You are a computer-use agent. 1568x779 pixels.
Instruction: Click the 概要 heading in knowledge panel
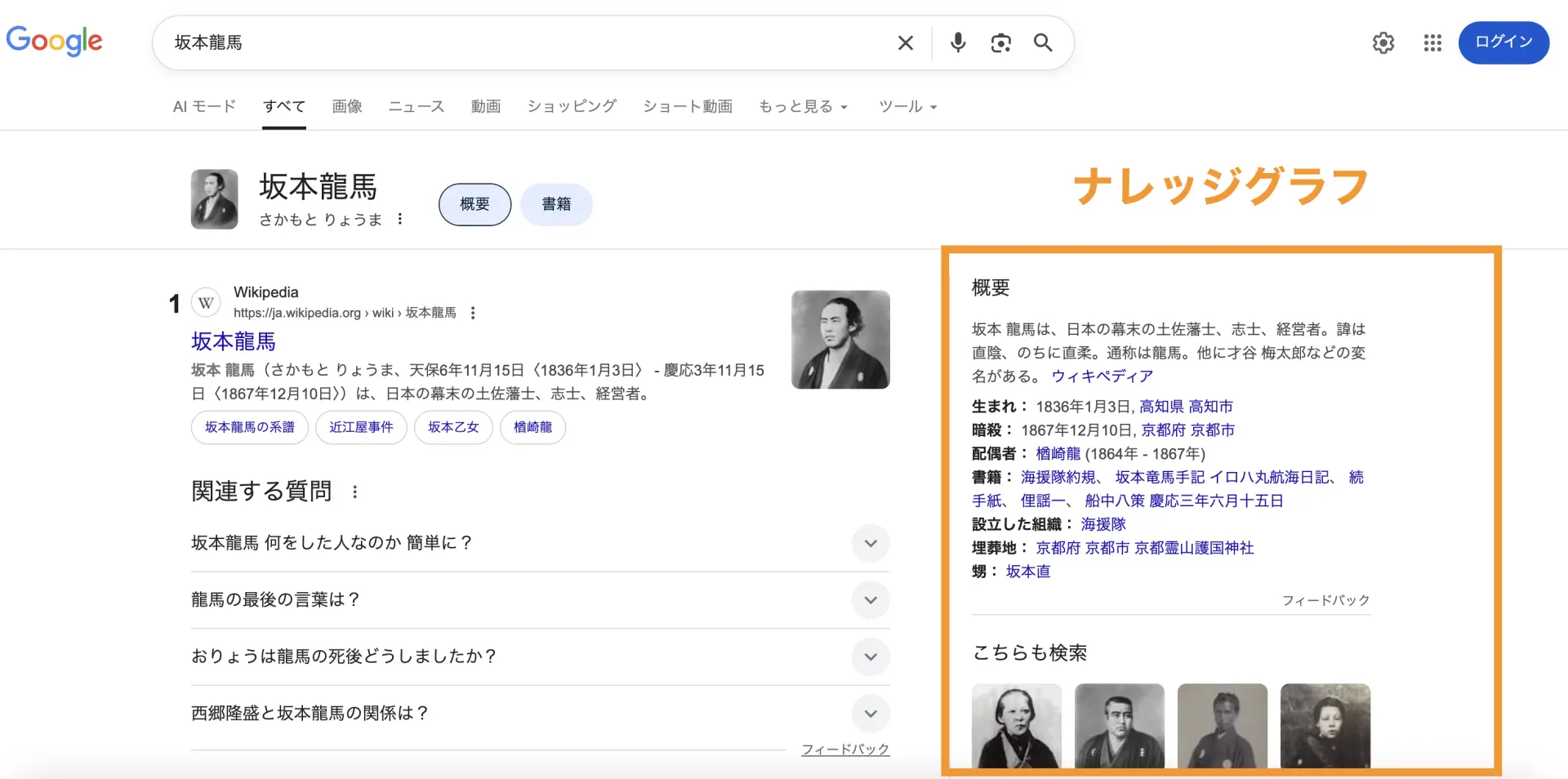(991, 287)
